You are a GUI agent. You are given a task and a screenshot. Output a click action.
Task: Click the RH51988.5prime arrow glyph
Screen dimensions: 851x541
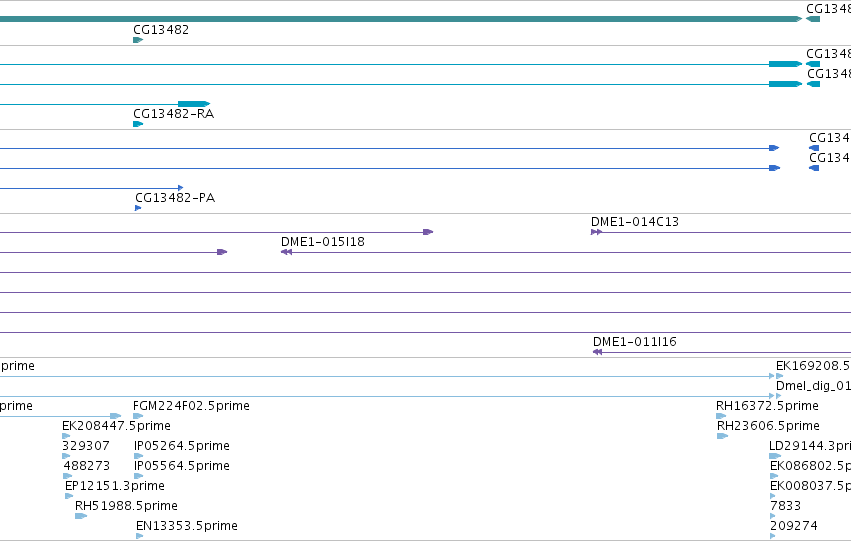click(81, 516)
